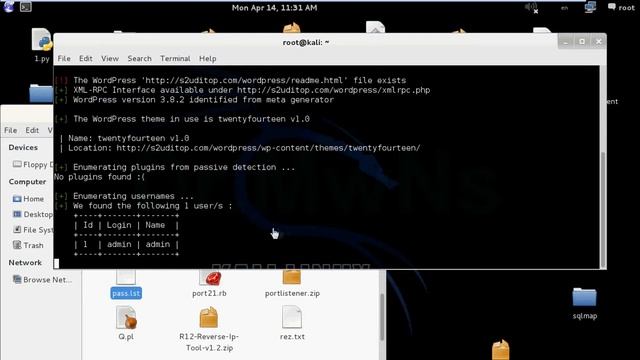
Task: Click the admin login table cell
Action: [x=119, y=244]
